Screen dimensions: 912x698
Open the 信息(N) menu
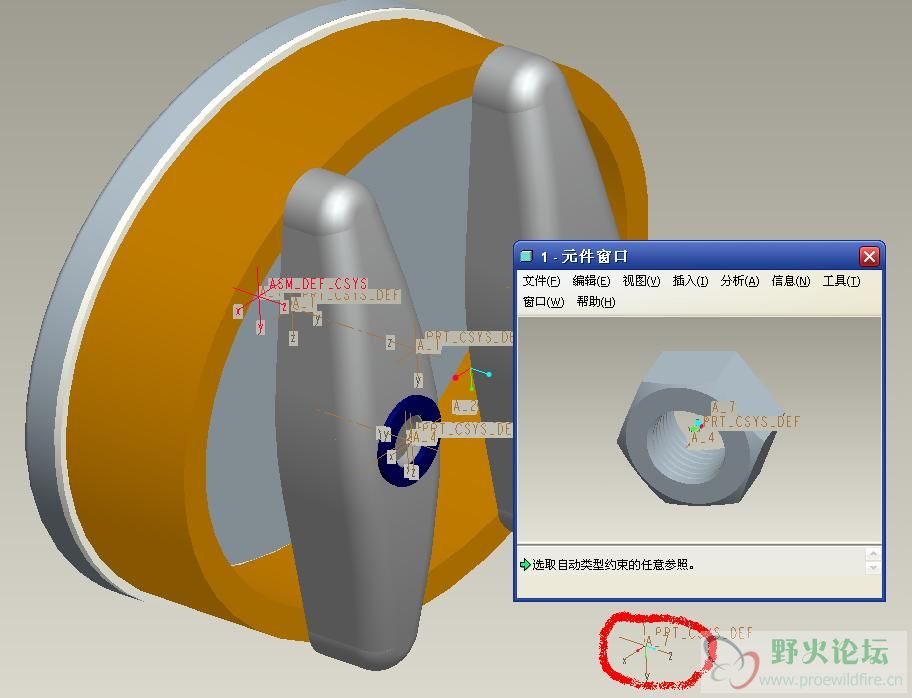pos(790,281)
